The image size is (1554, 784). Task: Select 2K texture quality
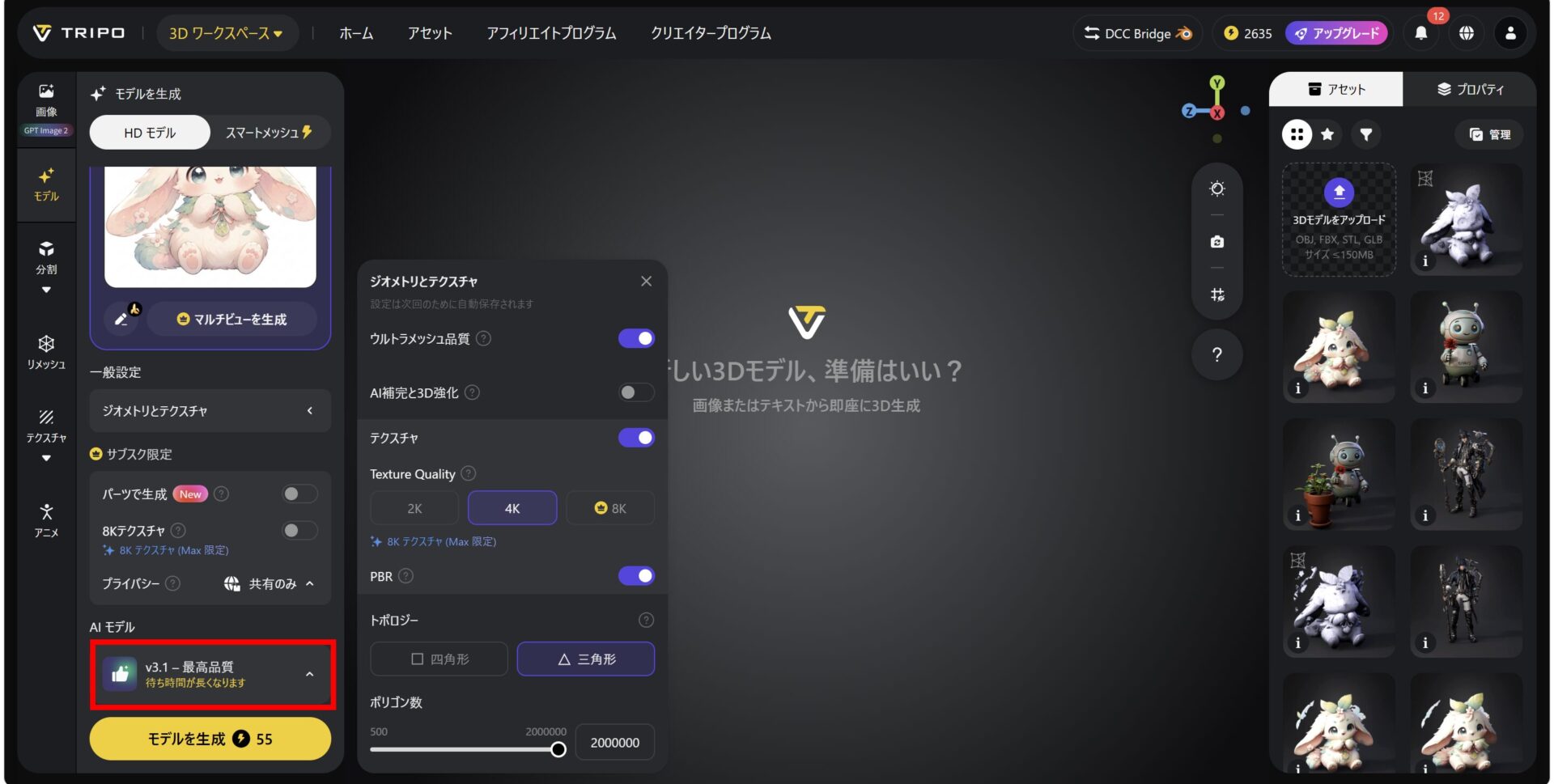pyautogui.click(x=414, y=508)
